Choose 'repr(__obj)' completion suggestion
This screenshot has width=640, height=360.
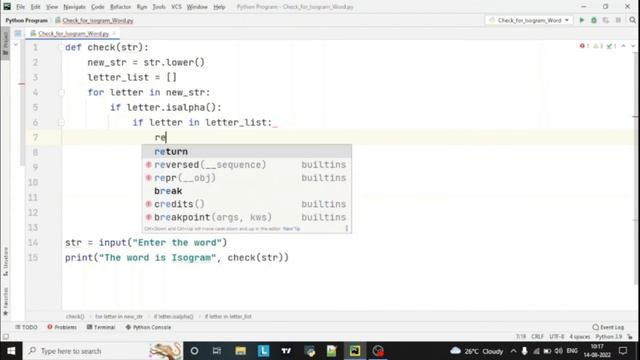tap(247, 178)
